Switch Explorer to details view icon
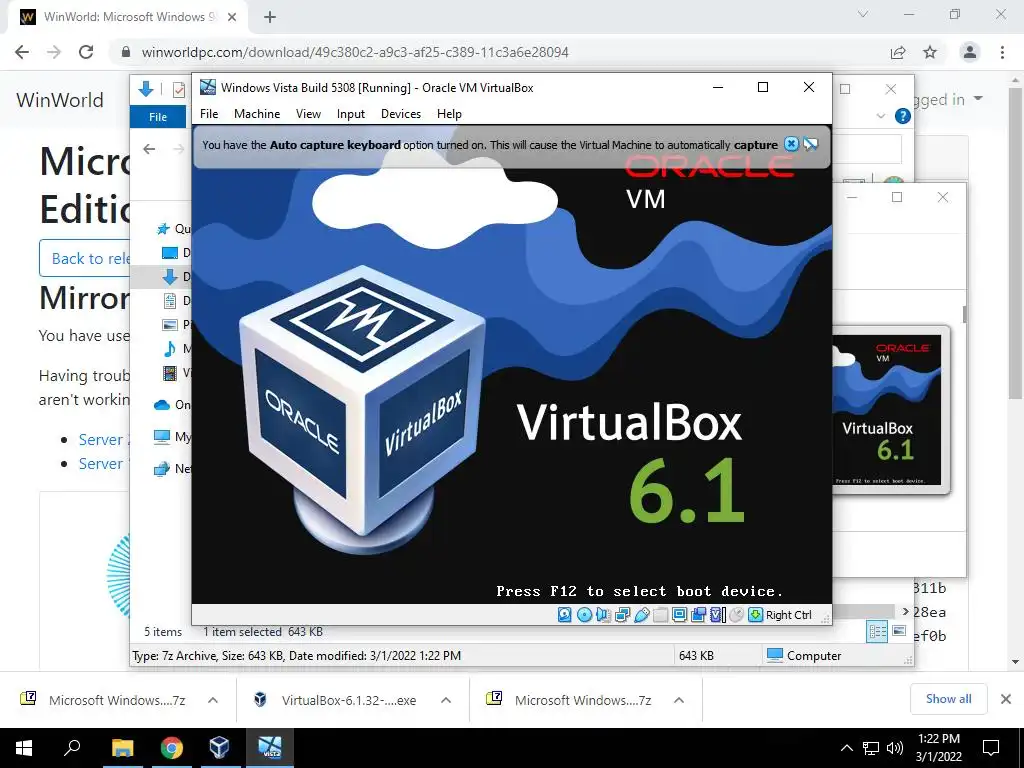 (877, 632)
